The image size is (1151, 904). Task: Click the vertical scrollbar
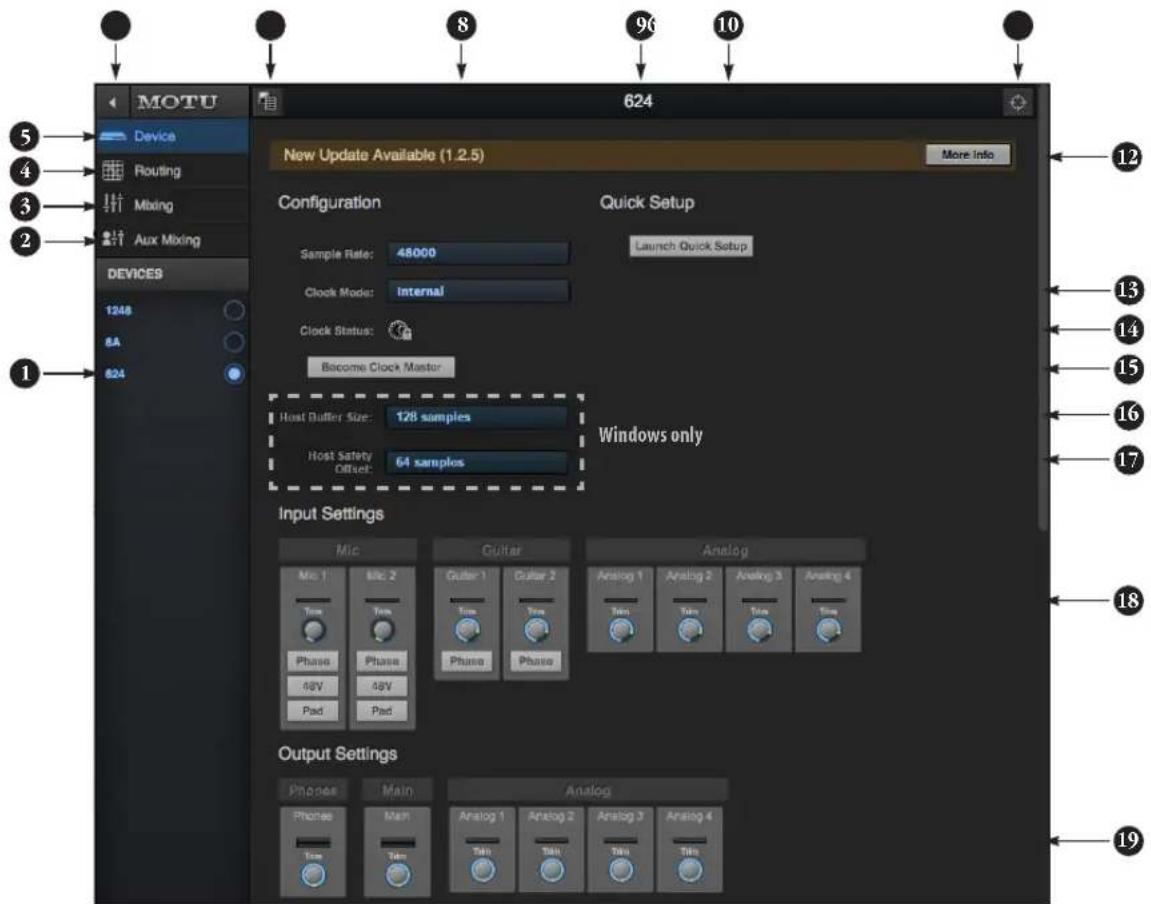click(1043, 308)
